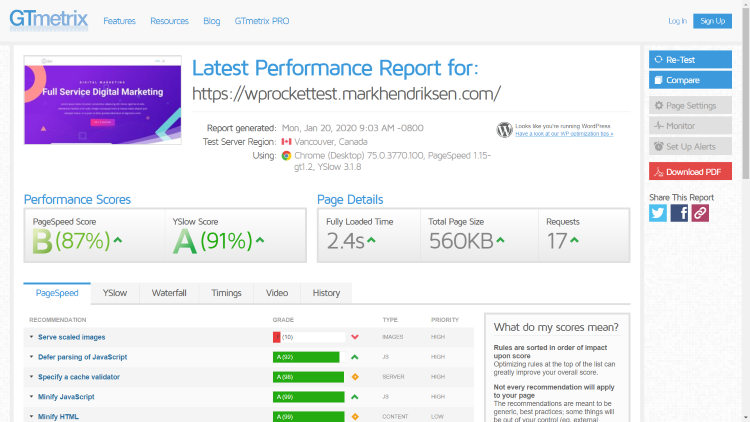Click Requests trend arrow
Viewport: 750px width, 422px height.
(x=574, y=240)
